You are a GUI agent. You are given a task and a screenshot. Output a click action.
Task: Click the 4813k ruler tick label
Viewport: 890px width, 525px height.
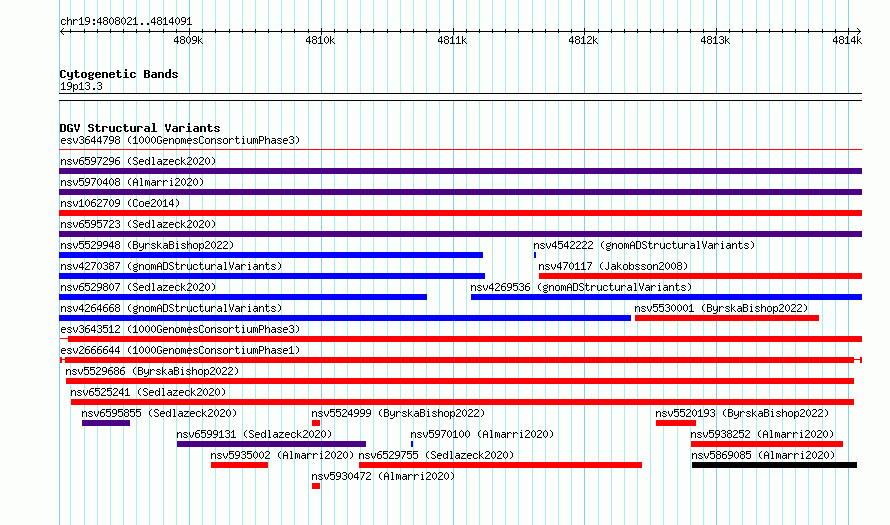715,40
